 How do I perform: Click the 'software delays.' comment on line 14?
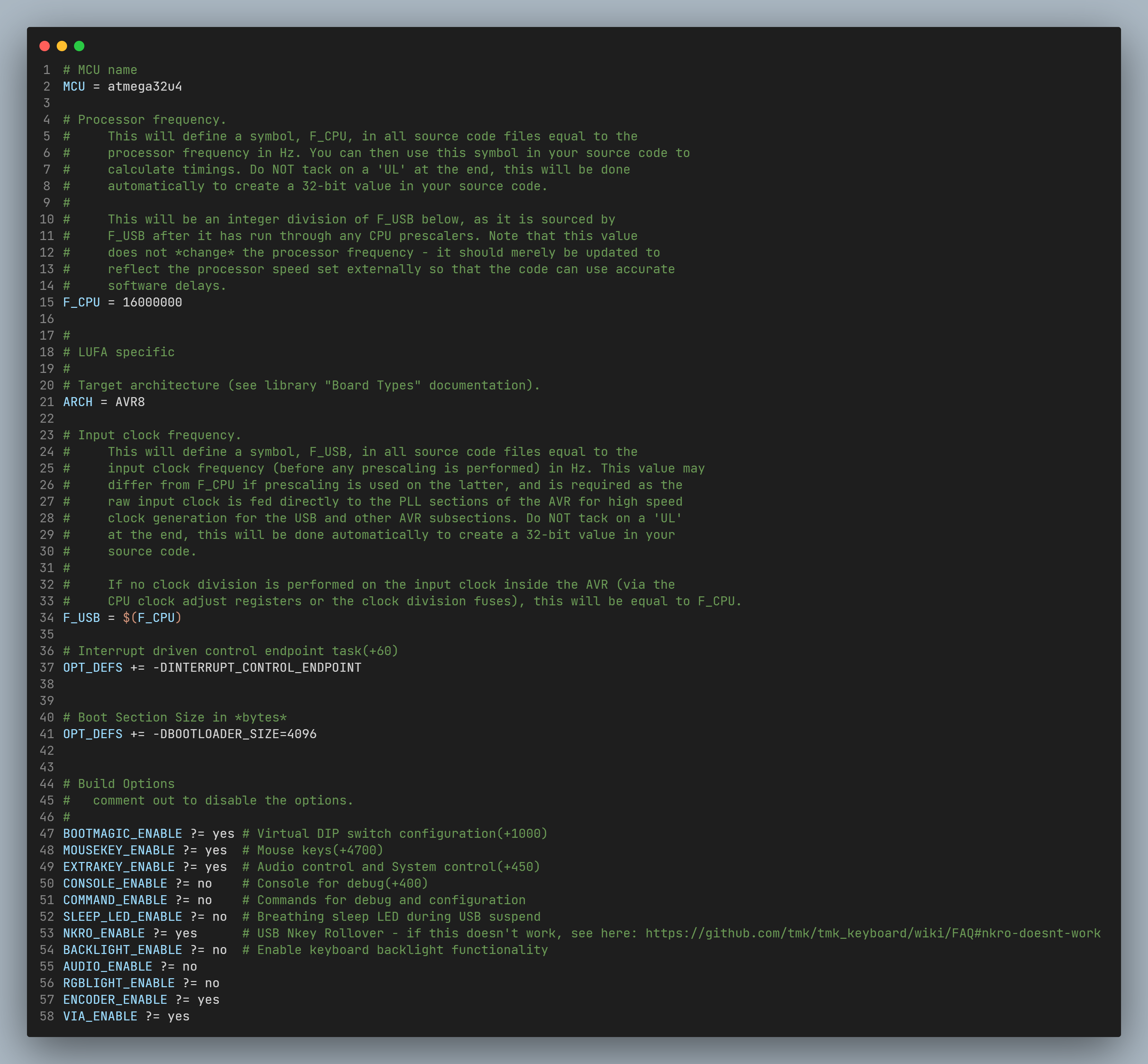pyautogui.click(x=167, y=286)
